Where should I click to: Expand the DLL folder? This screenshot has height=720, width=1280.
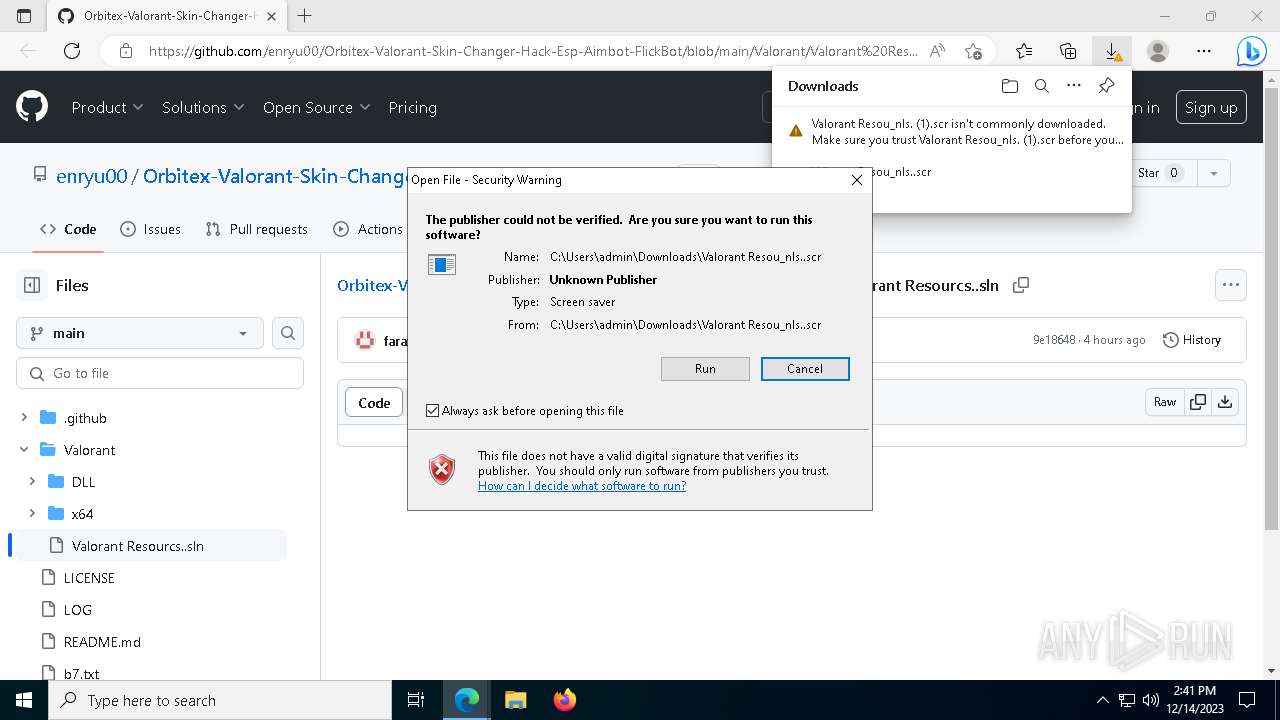tap(32, 482)
